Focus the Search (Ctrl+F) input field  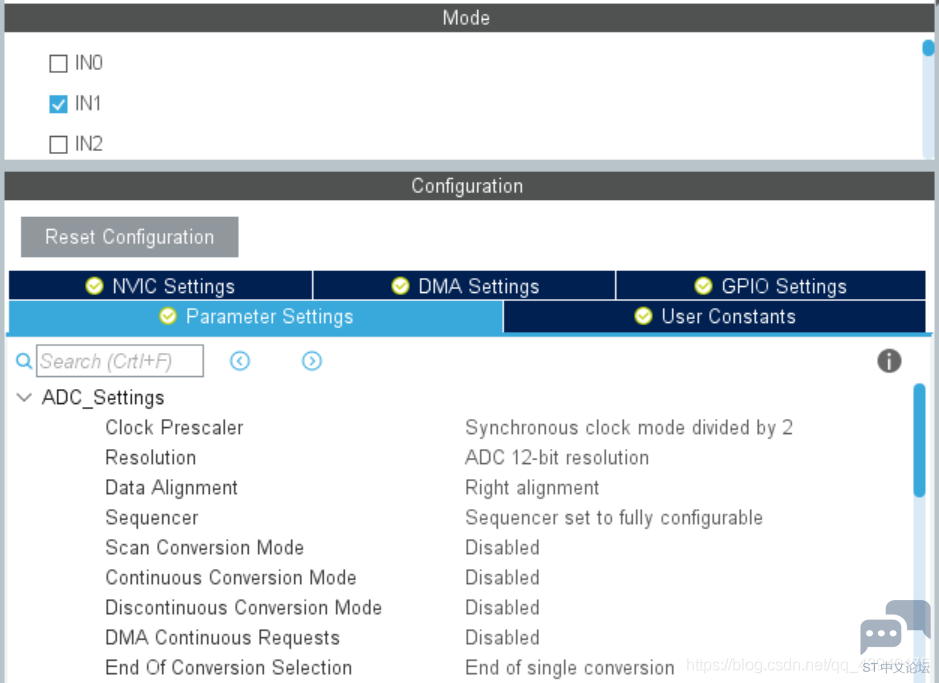click(x=120, y=361)
